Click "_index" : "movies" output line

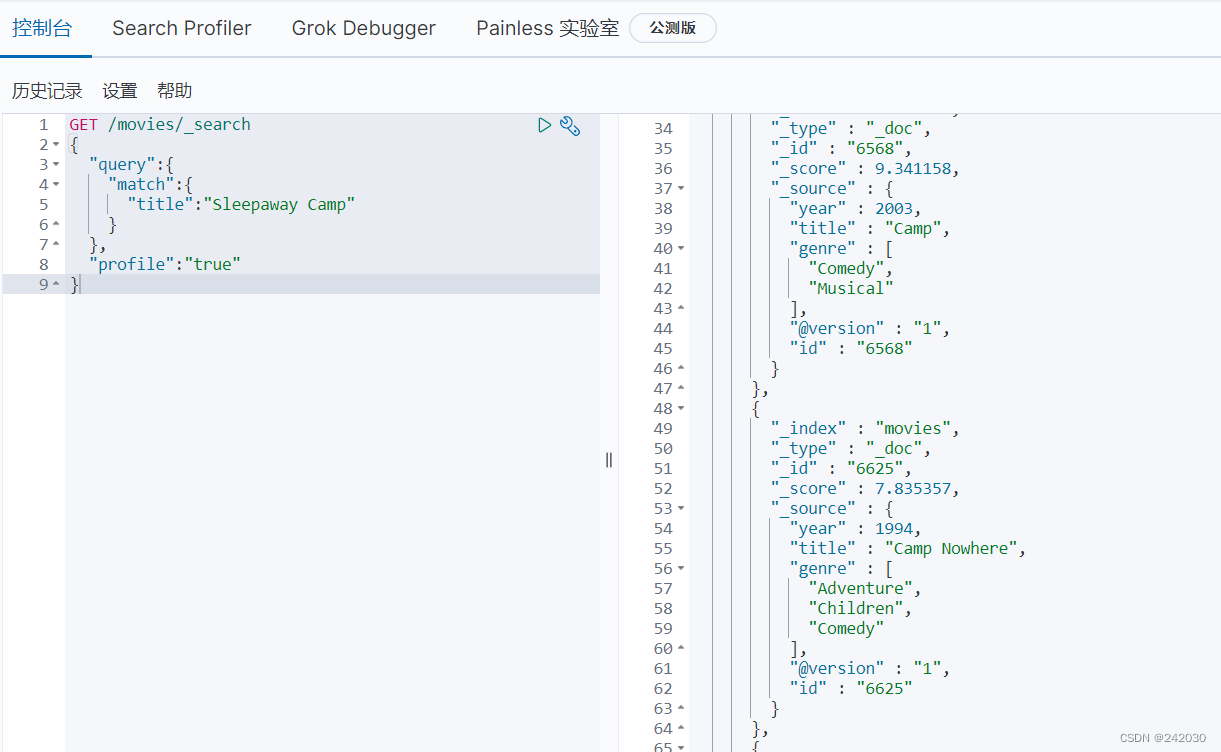[865, 429]
